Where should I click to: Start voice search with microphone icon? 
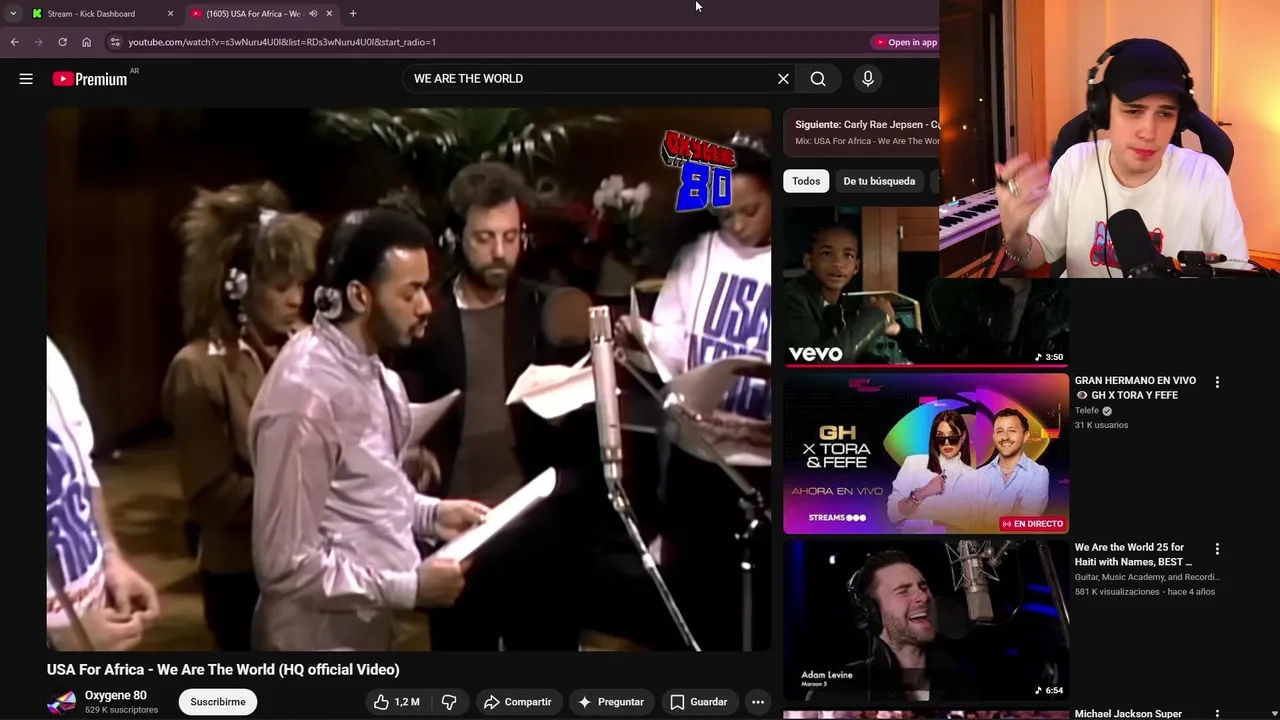(x=868, y=79)
